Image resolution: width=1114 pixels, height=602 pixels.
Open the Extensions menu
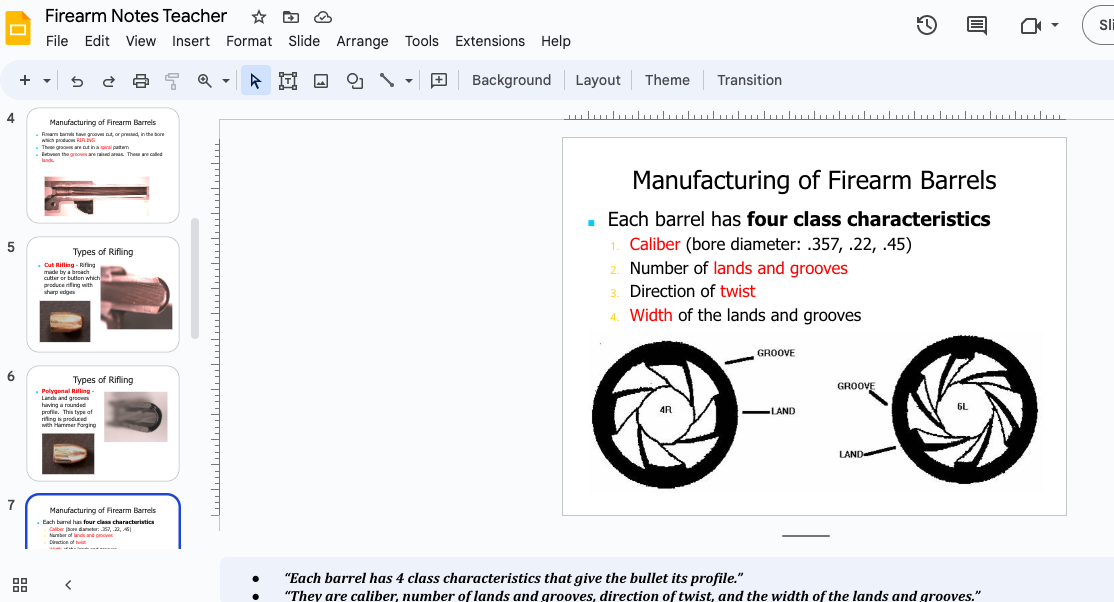pos(489,41)
